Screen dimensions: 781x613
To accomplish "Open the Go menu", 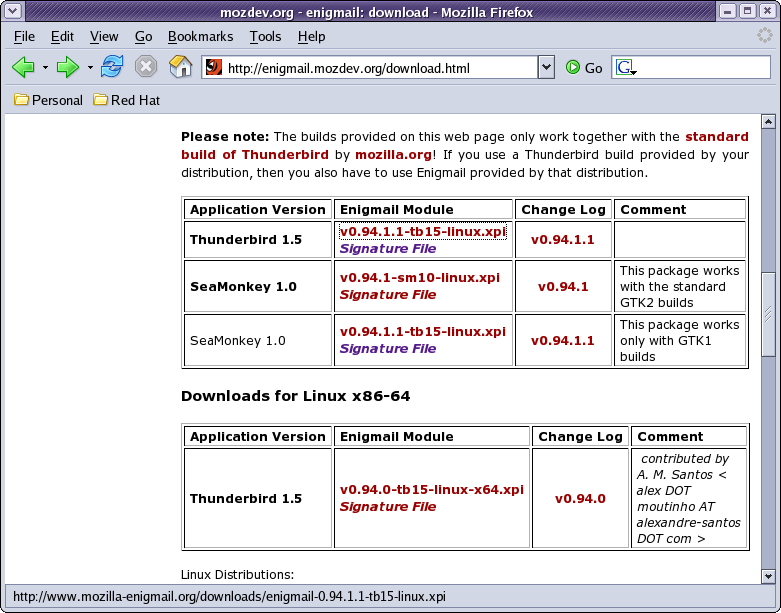I will point(143,36).
